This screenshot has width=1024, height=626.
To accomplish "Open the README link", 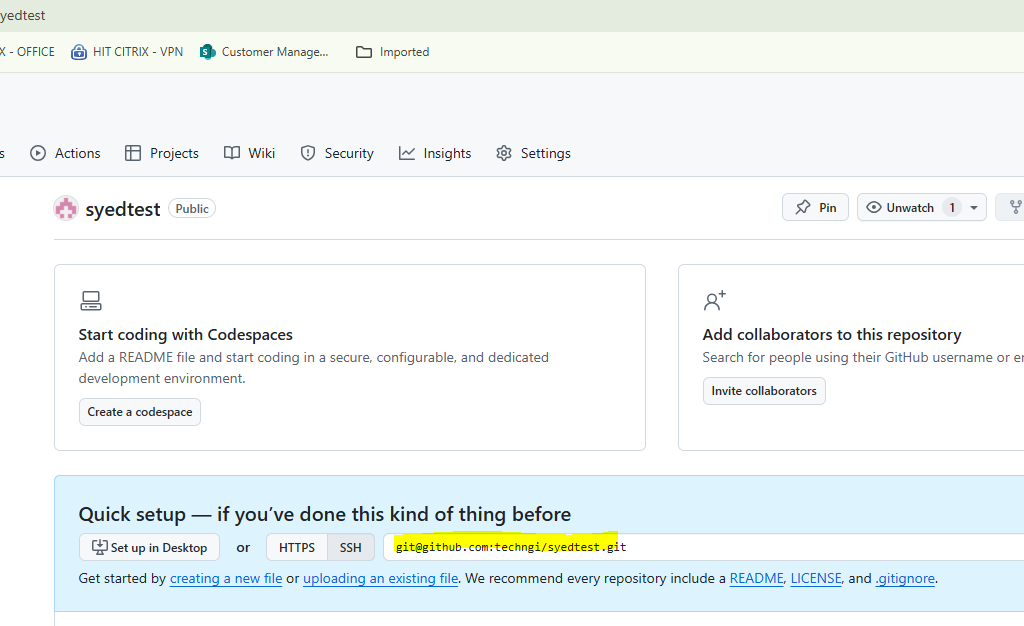I will [x=756, y=578].
